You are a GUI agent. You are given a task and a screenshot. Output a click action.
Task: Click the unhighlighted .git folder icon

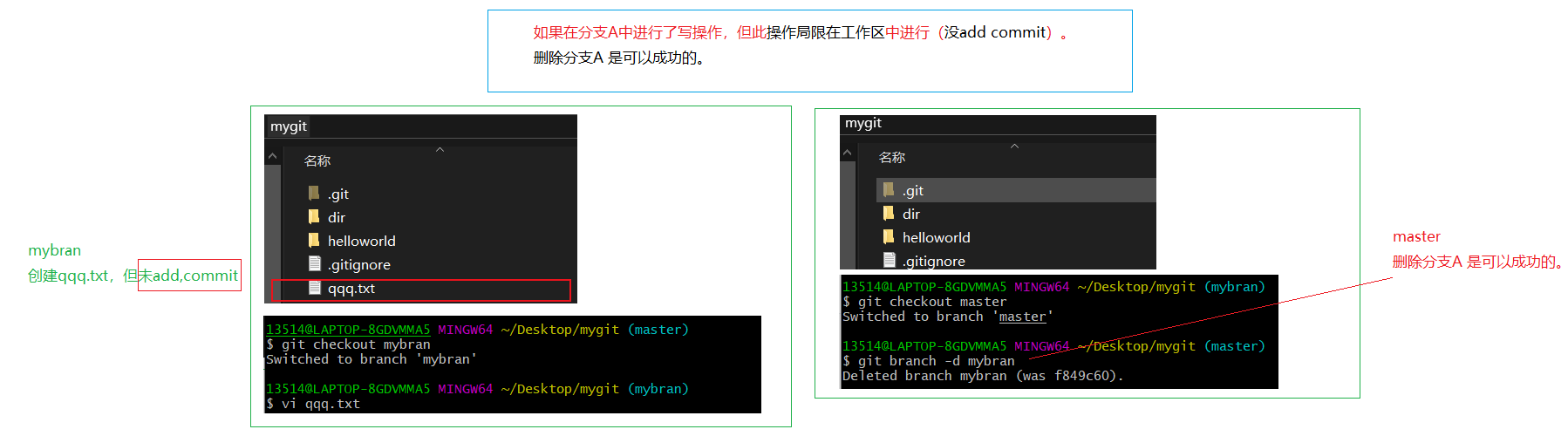314,194
